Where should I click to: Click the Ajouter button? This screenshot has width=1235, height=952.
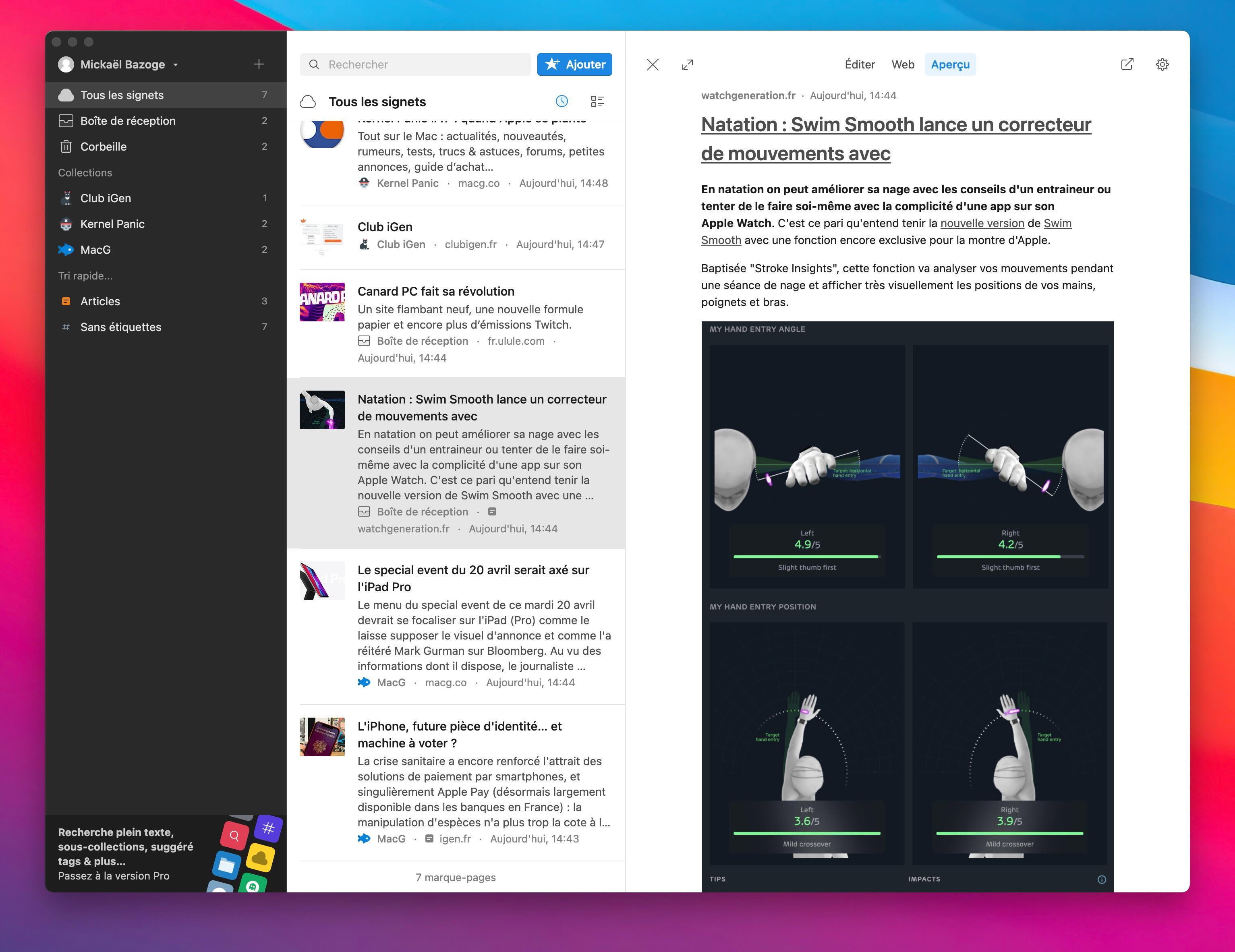tap(574, 64)
